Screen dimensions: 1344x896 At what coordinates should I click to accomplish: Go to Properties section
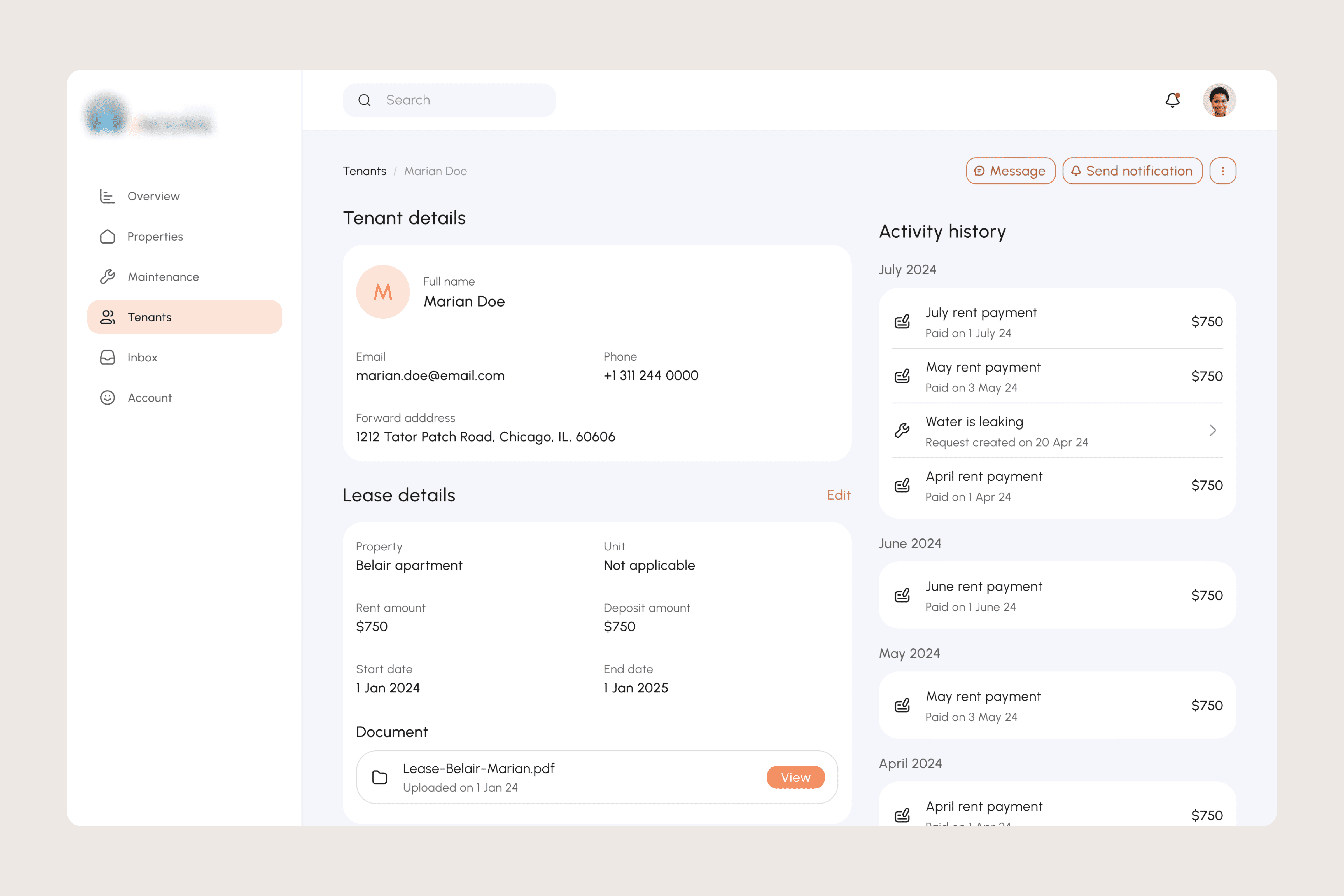point(155,237)
